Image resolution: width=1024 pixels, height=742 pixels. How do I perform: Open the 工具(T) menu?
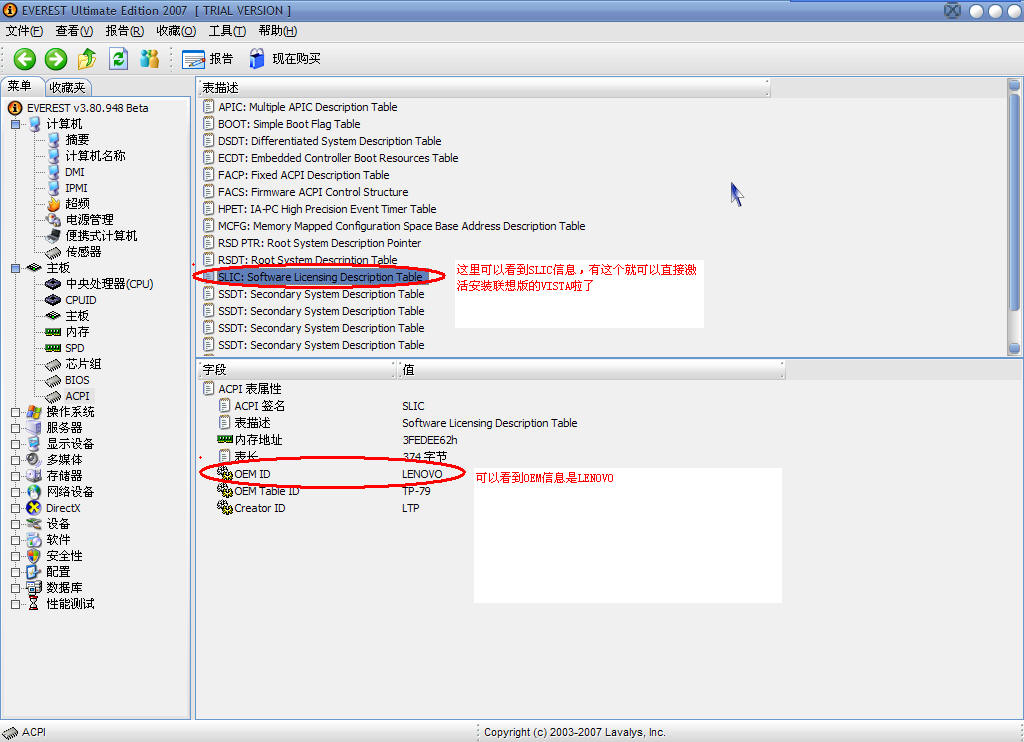click(x=227, y=31)
